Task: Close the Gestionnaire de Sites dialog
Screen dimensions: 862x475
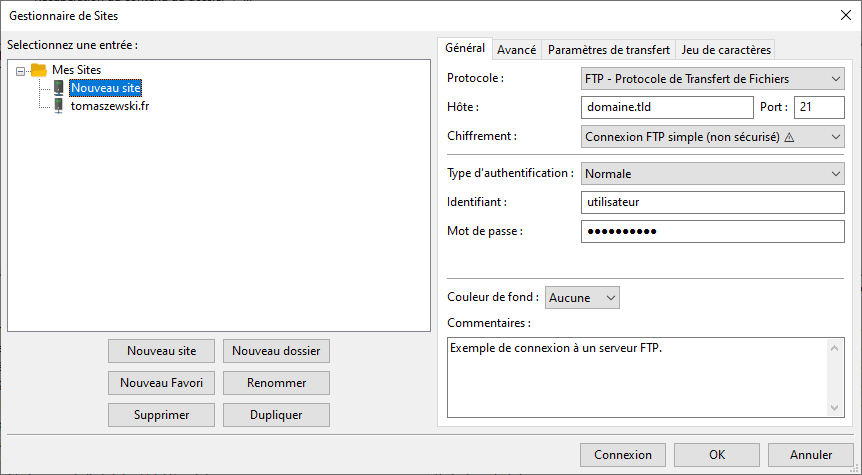Action: pos(846,15)
